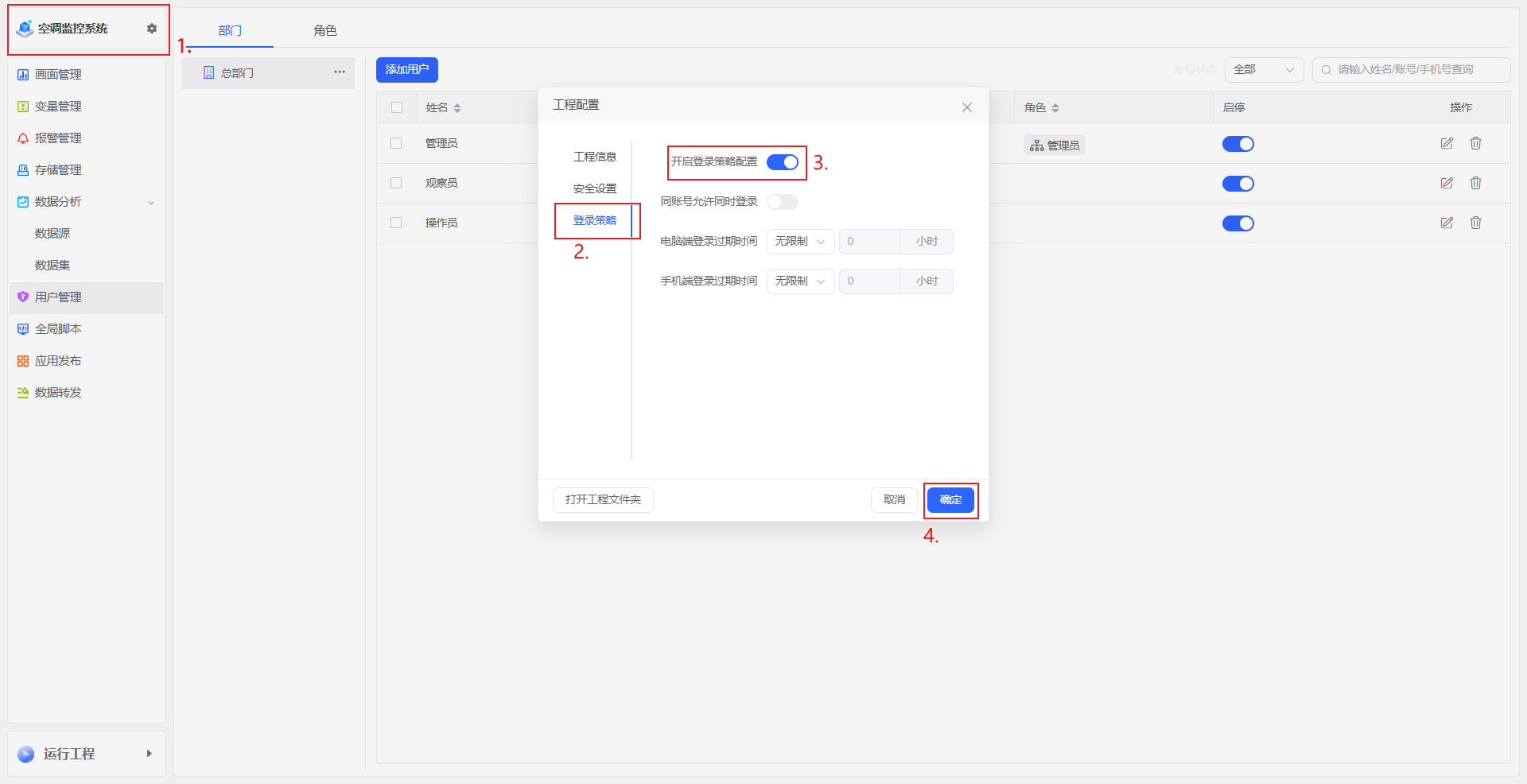Open the 手机端登录过期时间 dropdown

click(x=800, y=281)
